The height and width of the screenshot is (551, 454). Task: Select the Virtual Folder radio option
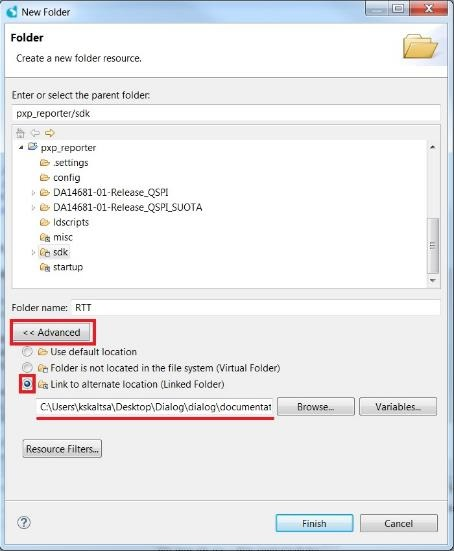27,368
